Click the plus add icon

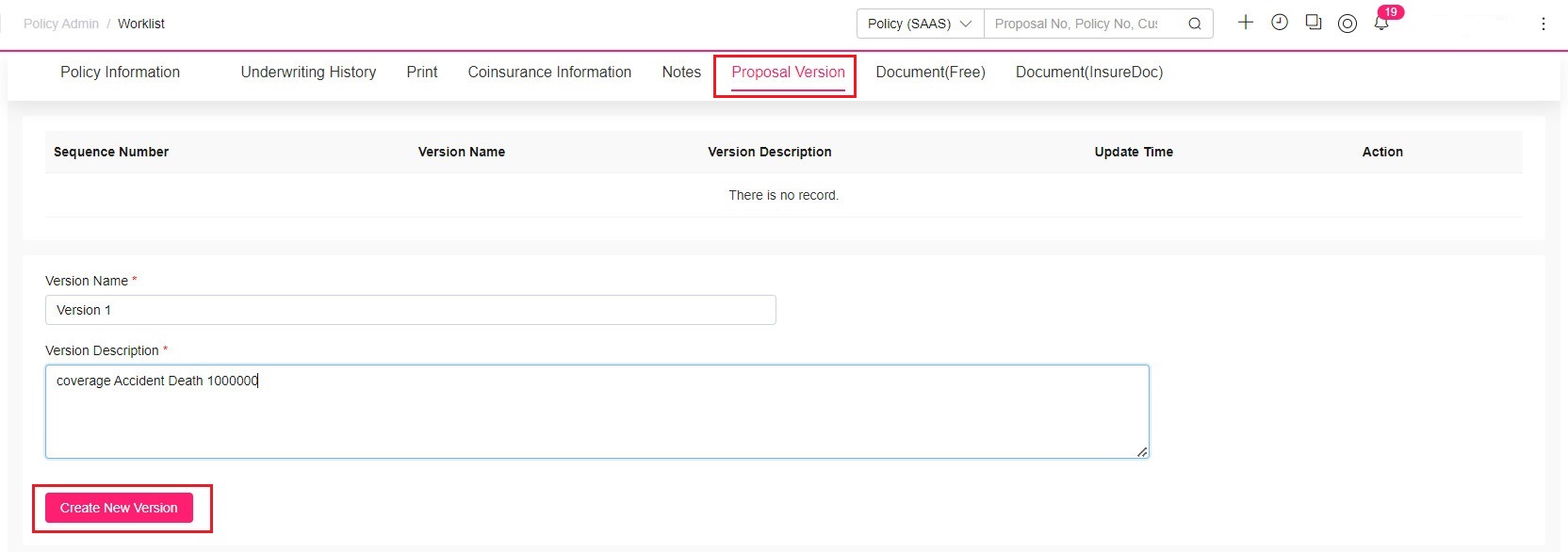click(x=1246, y=22)
